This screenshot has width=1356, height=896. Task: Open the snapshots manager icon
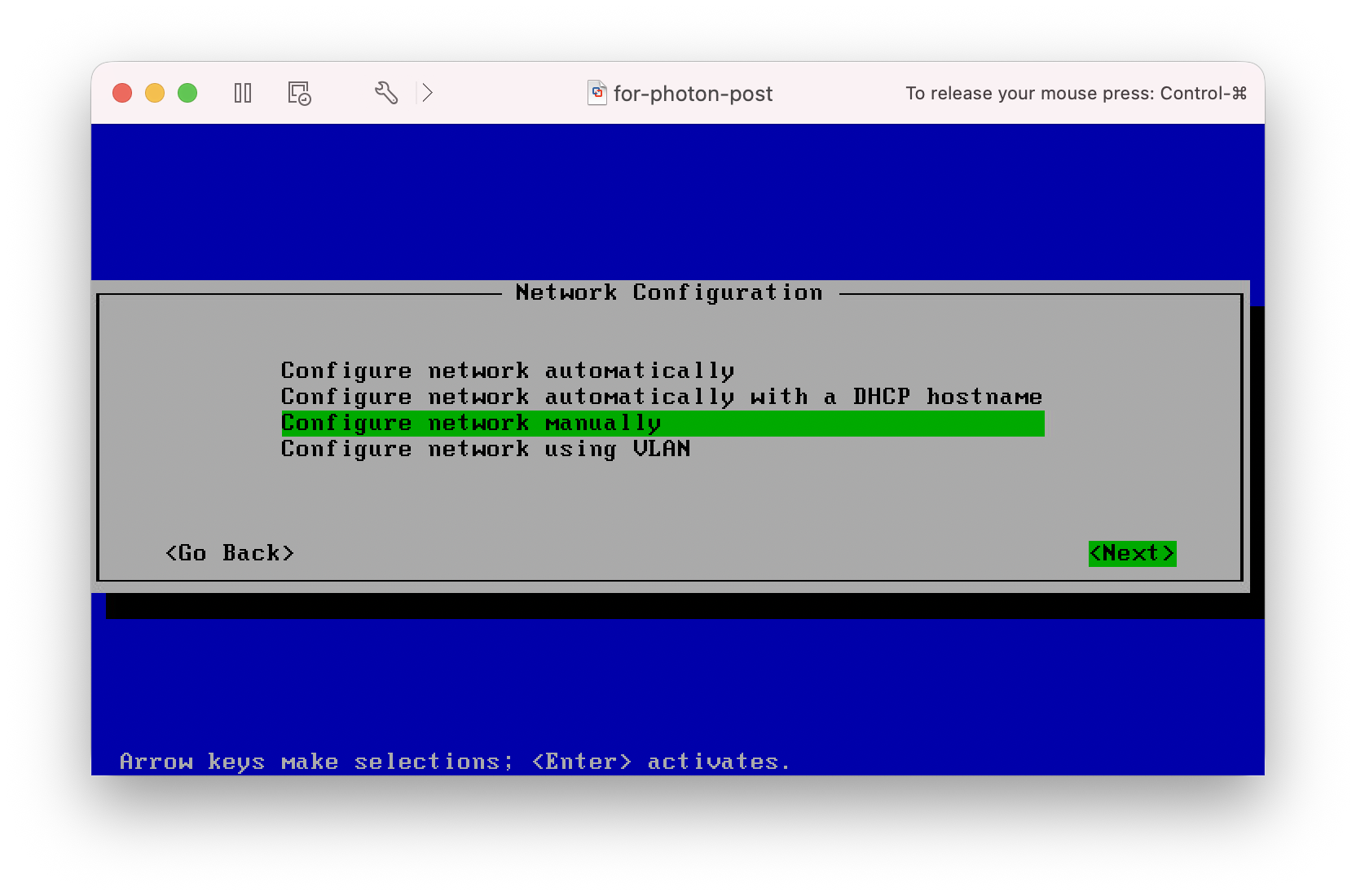click(299, 94)
